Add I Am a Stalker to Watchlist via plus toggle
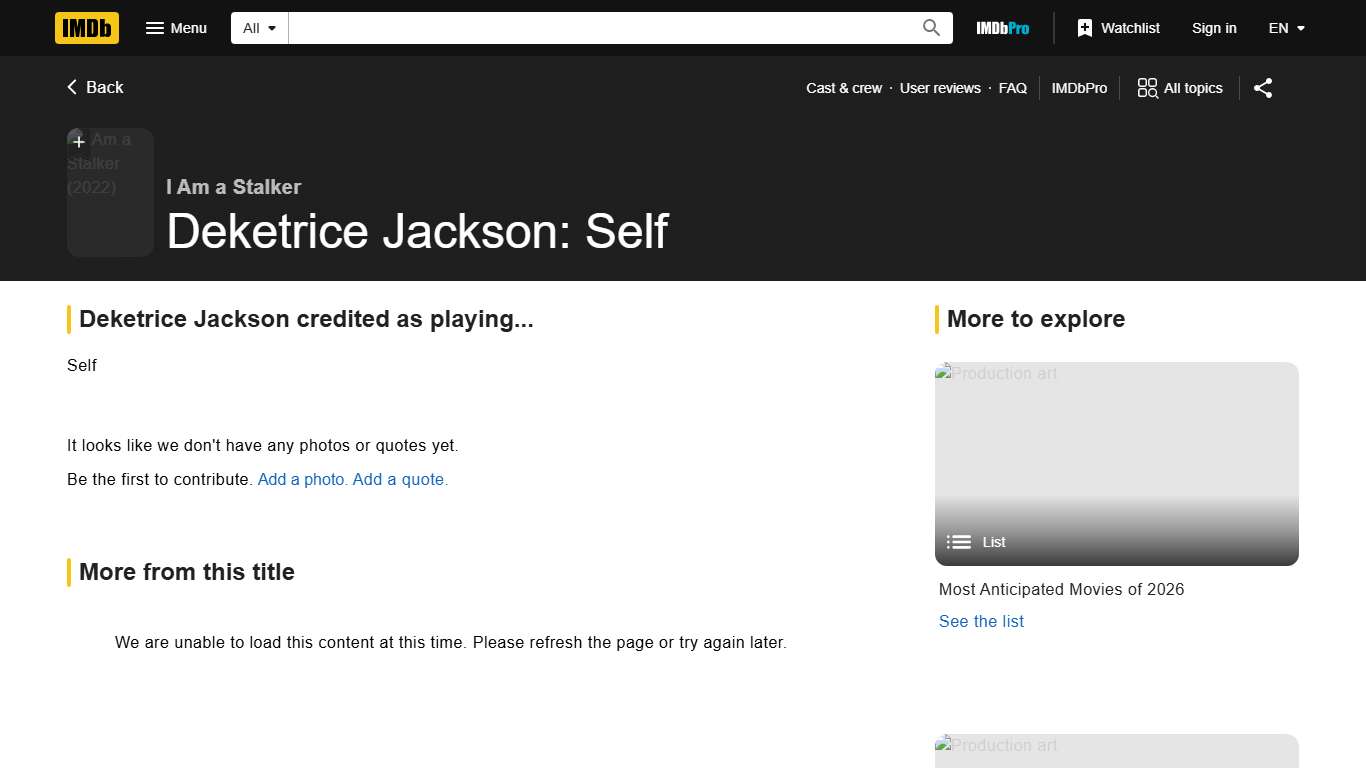The width and height of the screenshot is (1366, 768). (78, 141)
